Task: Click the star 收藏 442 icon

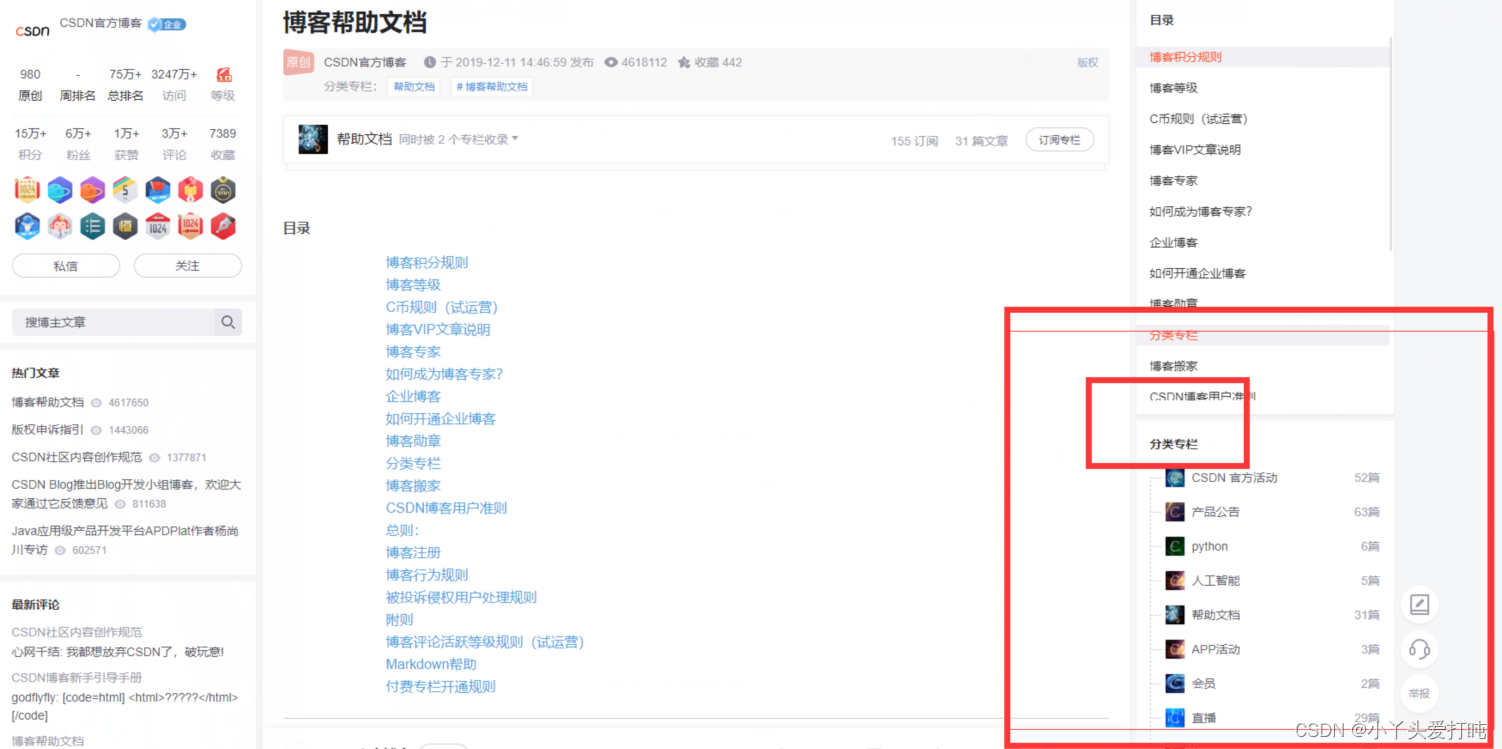Action: pyautogui.click(x=684, y=62)
